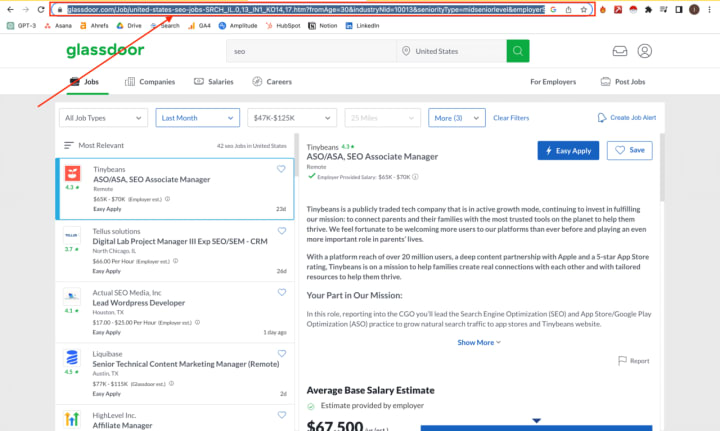Select the Careers tab
The height and width of the screenshot is (431, 720).
click(x=272, y=82)
